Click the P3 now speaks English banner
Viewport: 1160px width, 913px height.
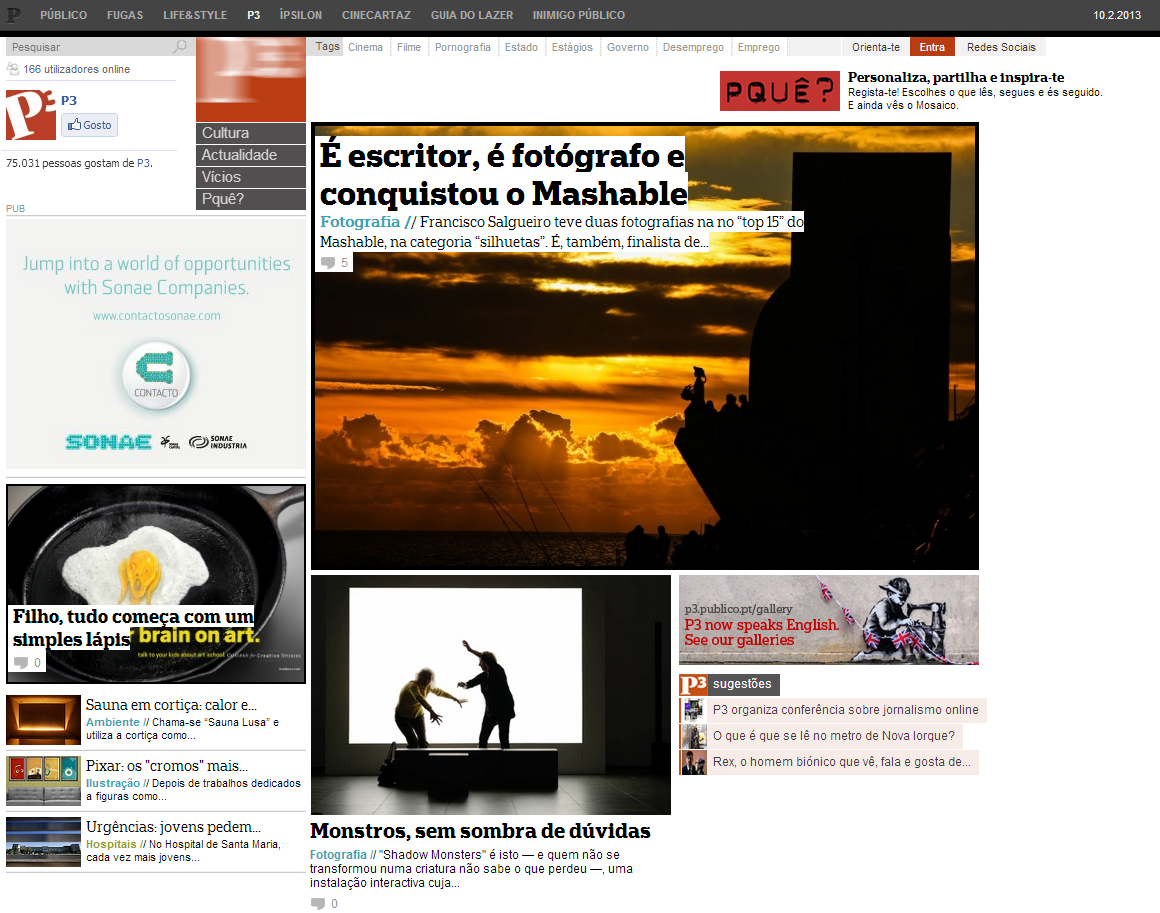click(x=828, y=620)
